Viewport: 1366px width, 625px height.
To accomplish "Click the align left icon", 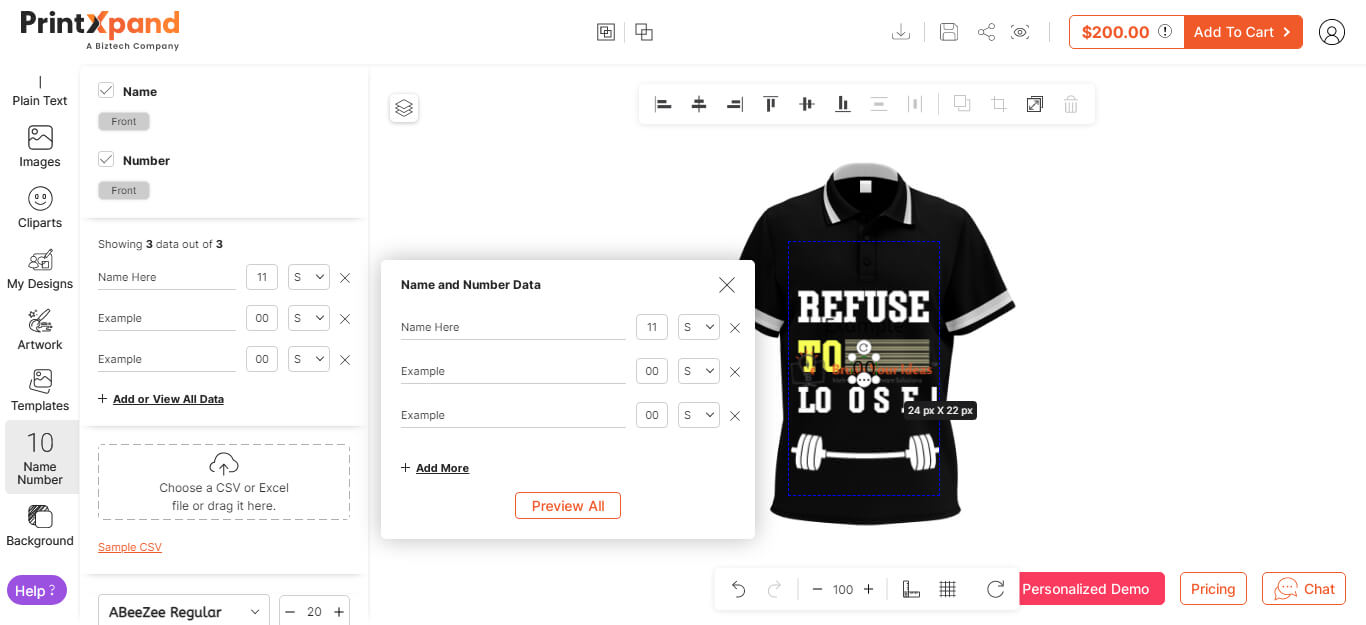I will pos(663,104).
